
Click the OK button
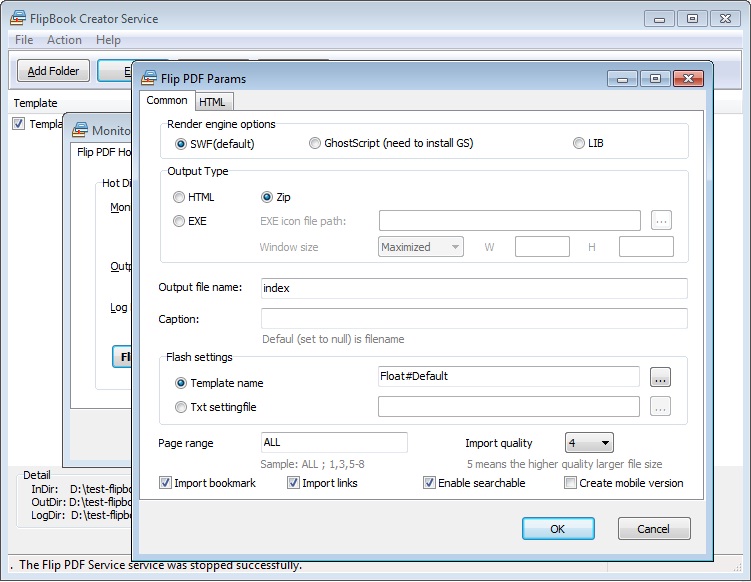click(x=558, y=528)
